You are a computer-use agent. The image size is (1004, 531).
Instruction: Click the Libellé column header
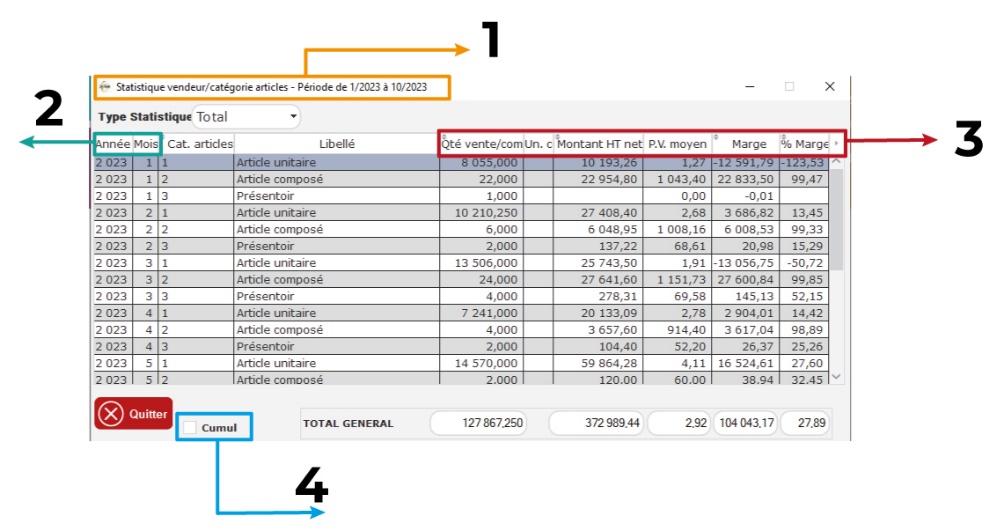(337, 144)
